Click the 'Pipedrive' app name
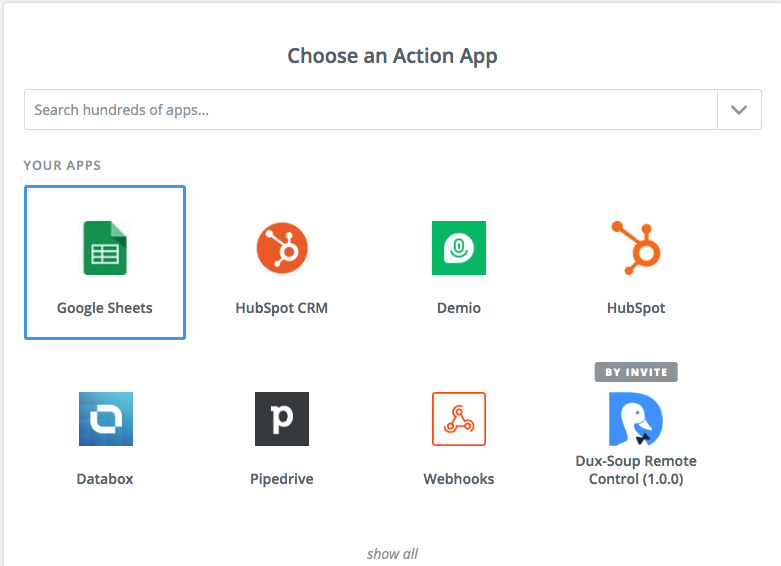781x566 pixels. (282, 479)
